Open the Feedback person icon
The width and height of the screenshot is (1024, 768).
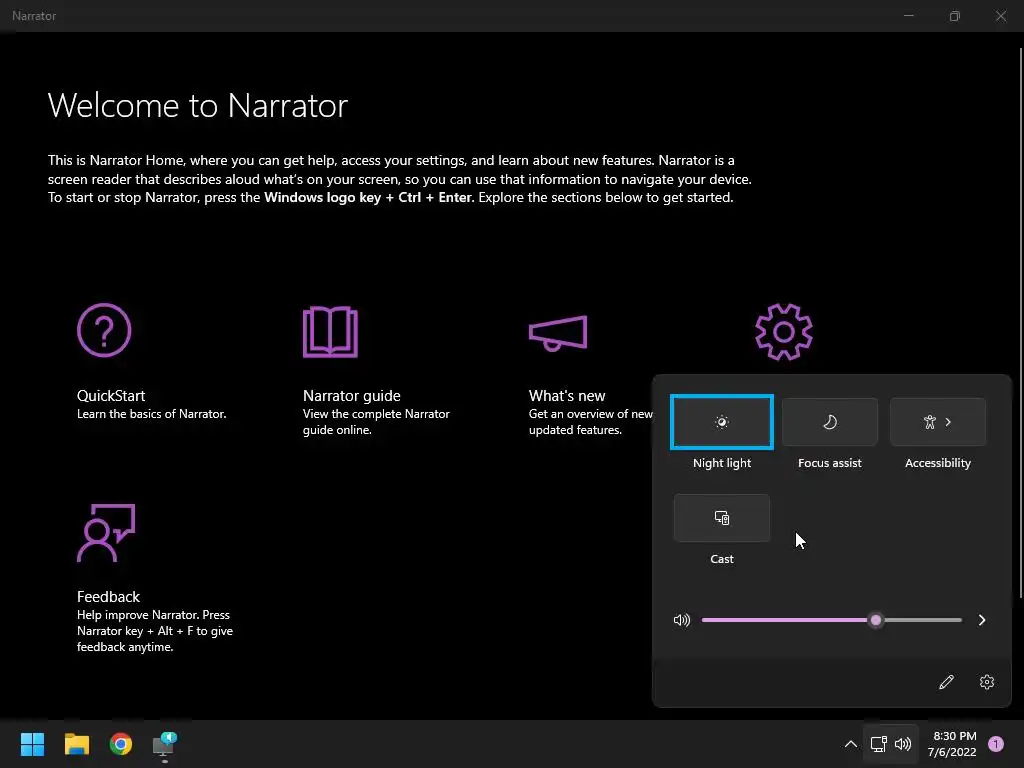(106, 532)
